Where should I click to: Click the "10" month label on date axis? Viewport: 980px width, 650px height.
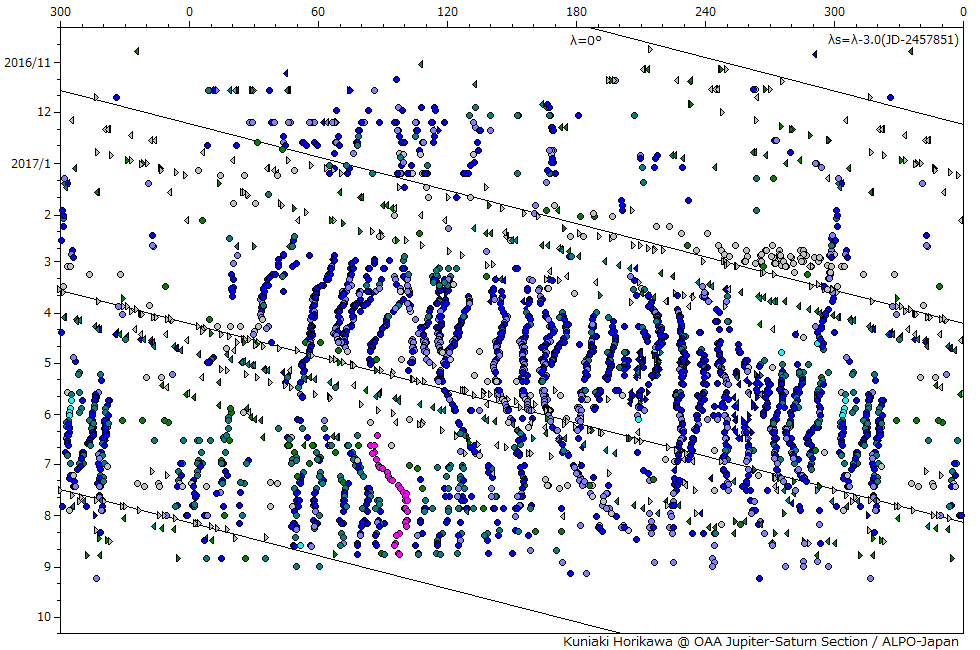click(x=44, y=617)
